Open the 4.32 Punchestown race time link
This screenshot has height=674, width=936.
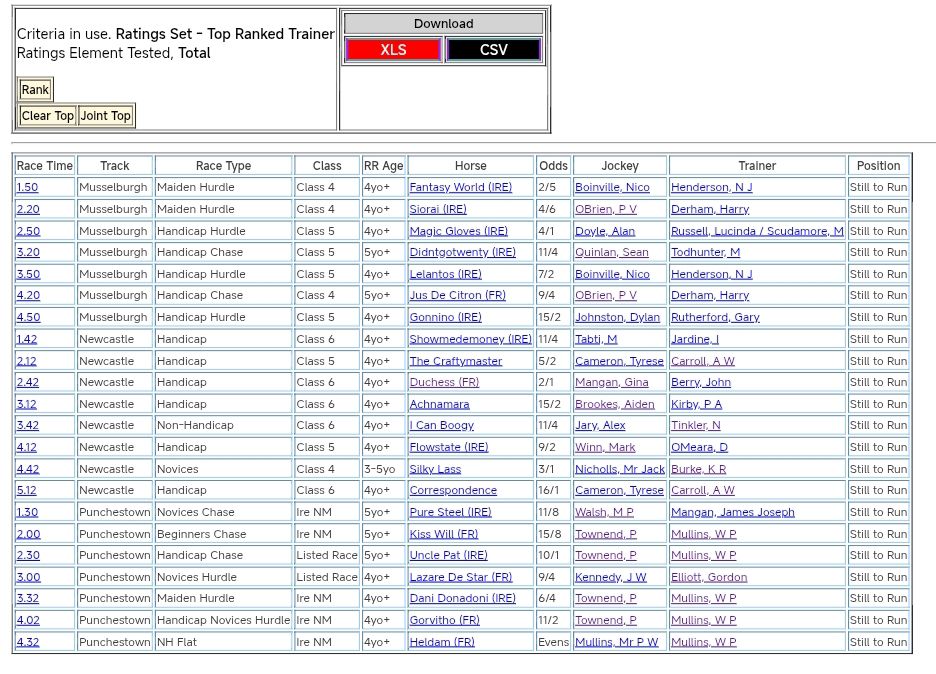pyautogui.click(x=28, y=643)
